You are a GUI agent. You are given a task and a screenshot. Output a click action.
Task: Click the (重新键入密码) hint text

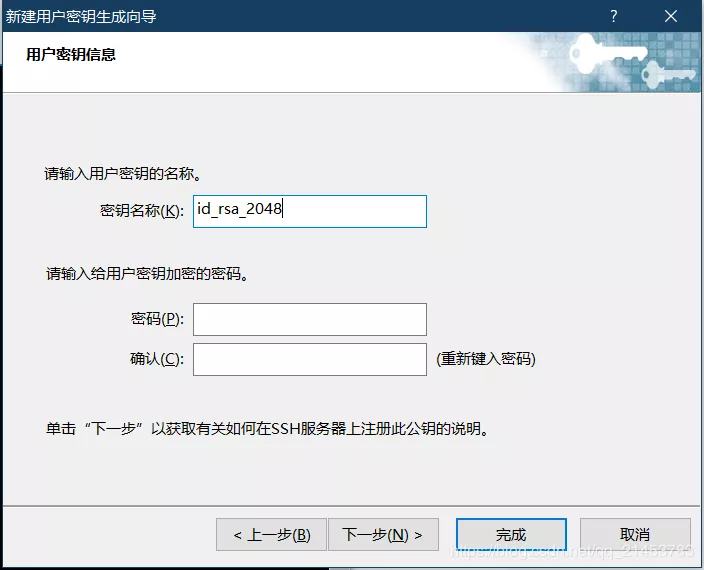486,359
